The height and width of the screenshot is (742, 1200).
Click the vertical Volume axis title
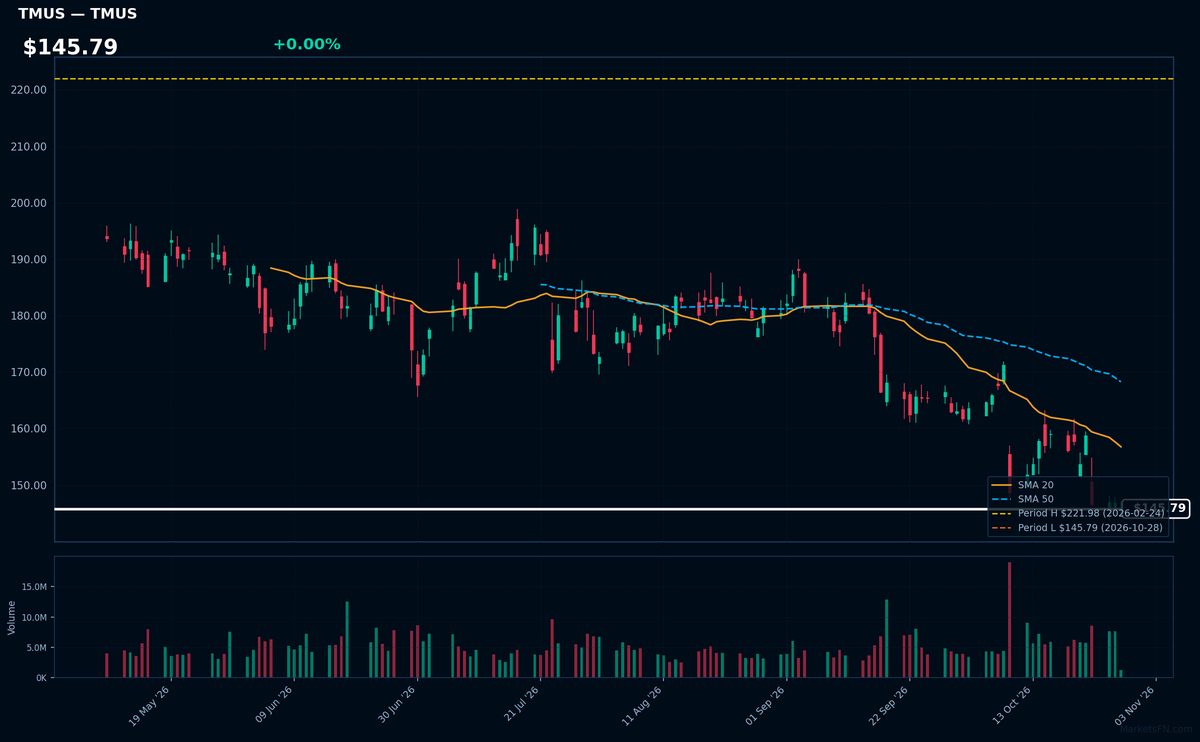tap(12, 617)
